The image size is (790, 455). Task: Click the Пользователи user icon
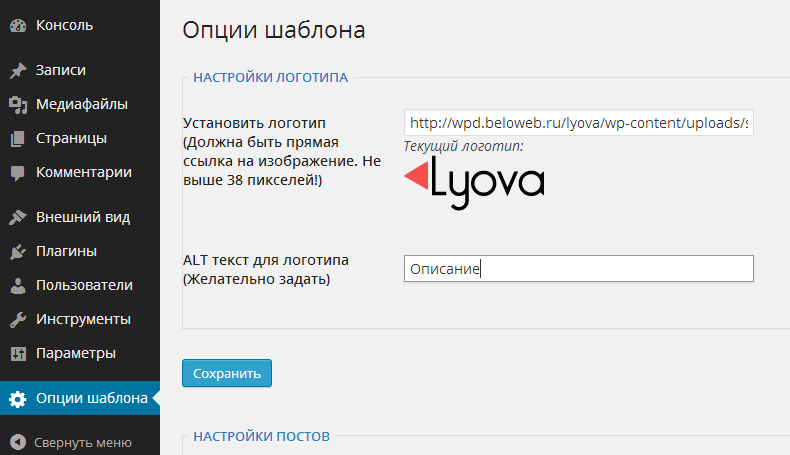[x=17, y=286]
